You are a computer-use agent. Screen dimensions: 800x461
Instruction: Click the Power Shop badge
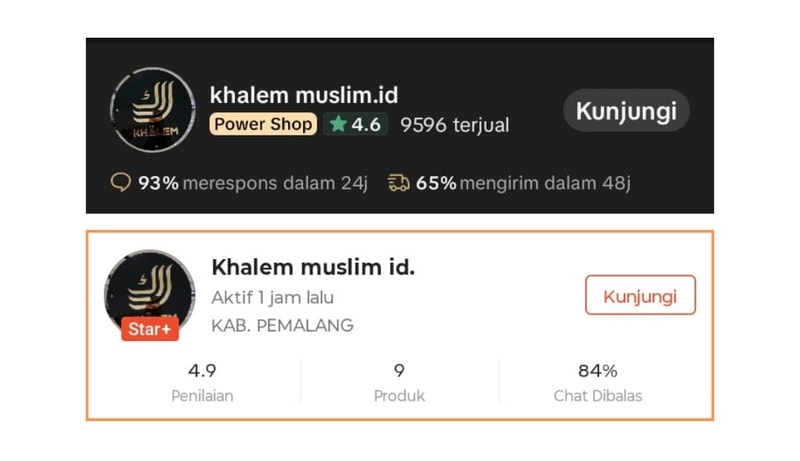pyautogui.click(x=263, y=125)
